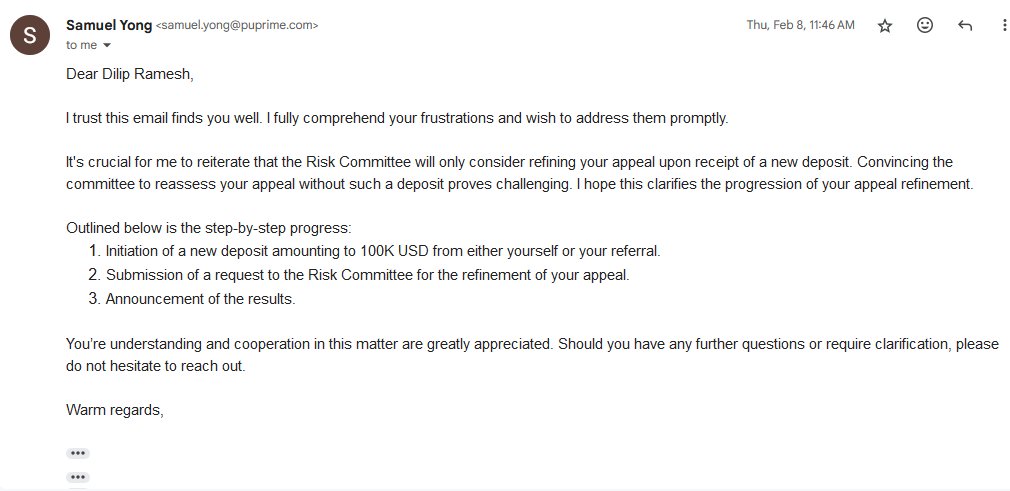
Task: Click the paragraph mentioning the Risk Committee
Action: [x=519, y=173]
